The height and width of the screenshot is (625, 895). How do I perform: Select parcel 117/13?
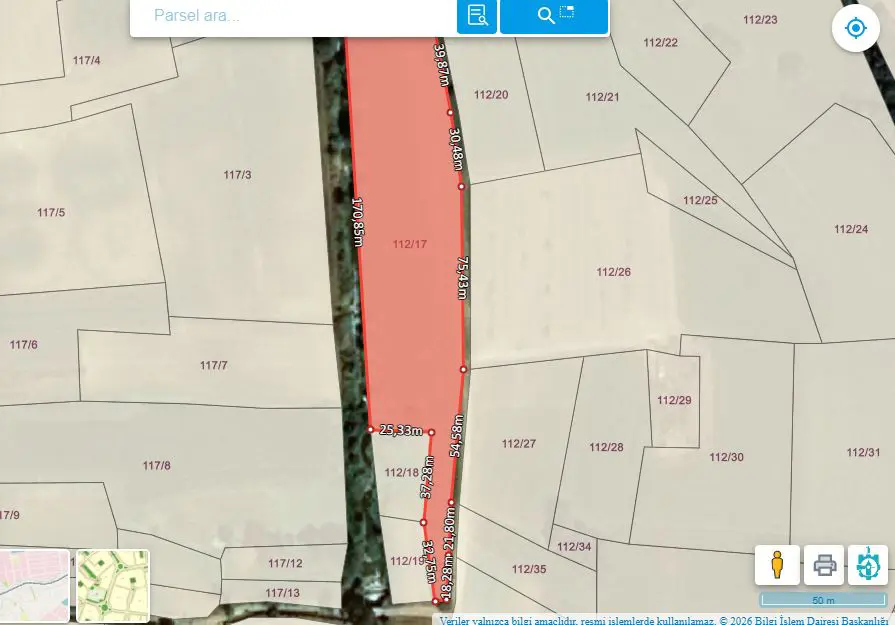[283, 593]
